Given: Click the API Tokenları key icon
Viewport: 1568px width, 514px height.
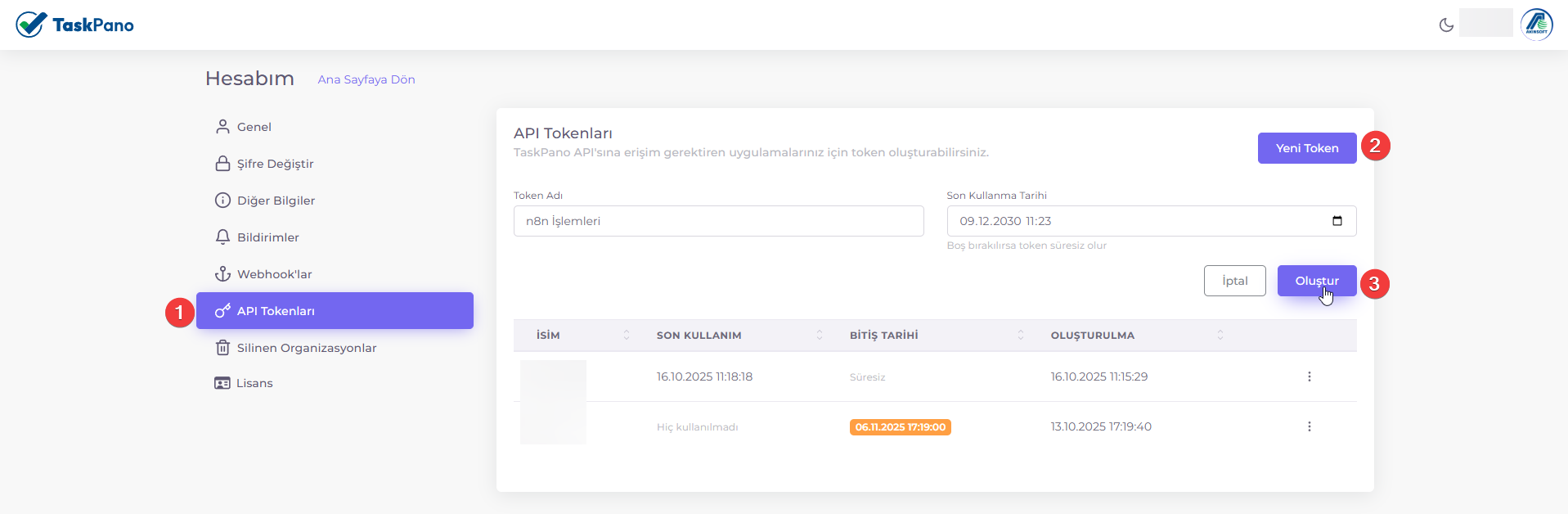Looking at the screenshot, I should coord(222,311).
